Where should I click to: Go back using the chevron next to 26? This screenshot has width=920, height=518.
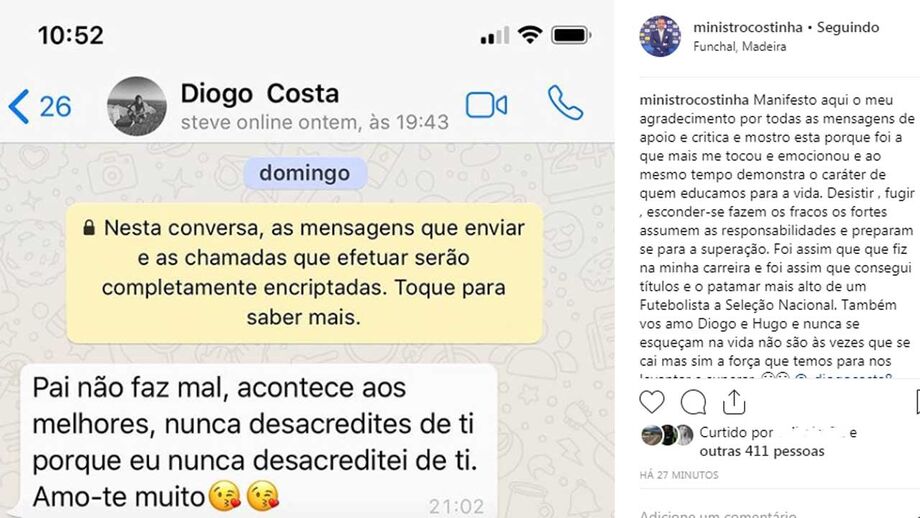[19, 106]
